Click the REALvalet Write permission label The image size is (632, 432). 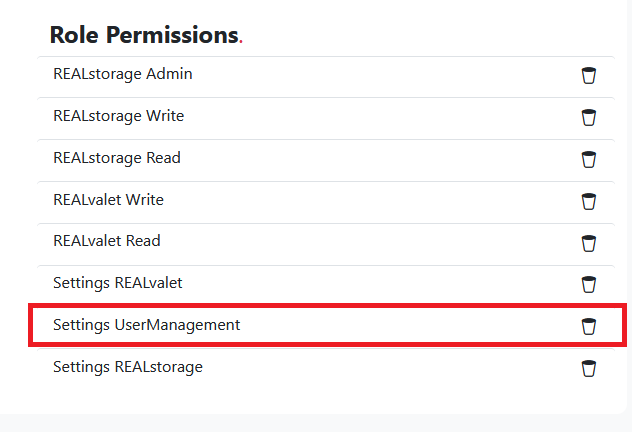pos(108,200)
